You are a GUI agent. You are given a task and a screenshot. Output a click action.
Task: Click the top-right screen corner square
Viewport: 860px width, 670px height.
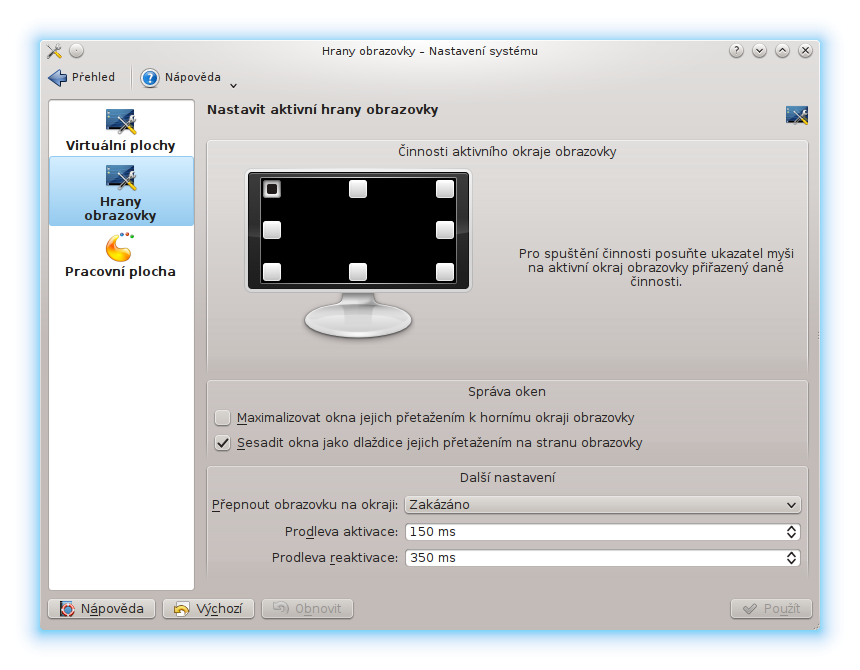445,189
